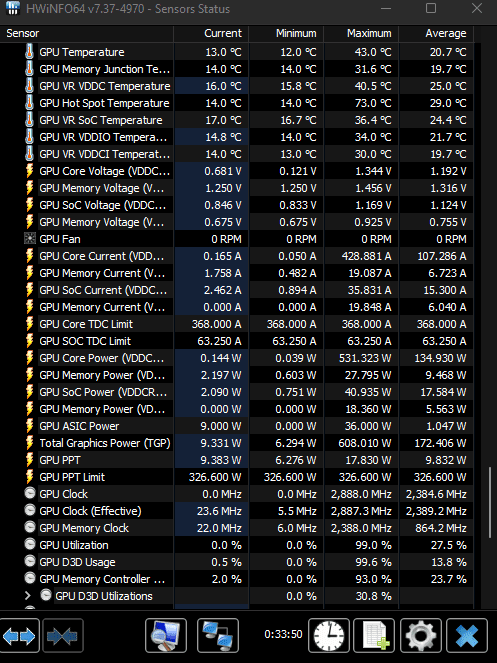Image resolution: width=497 pixels, height=663 pixels.
Task: Click the clock icon beside GPU Clock (Effective)
Action: click(30, 510)
